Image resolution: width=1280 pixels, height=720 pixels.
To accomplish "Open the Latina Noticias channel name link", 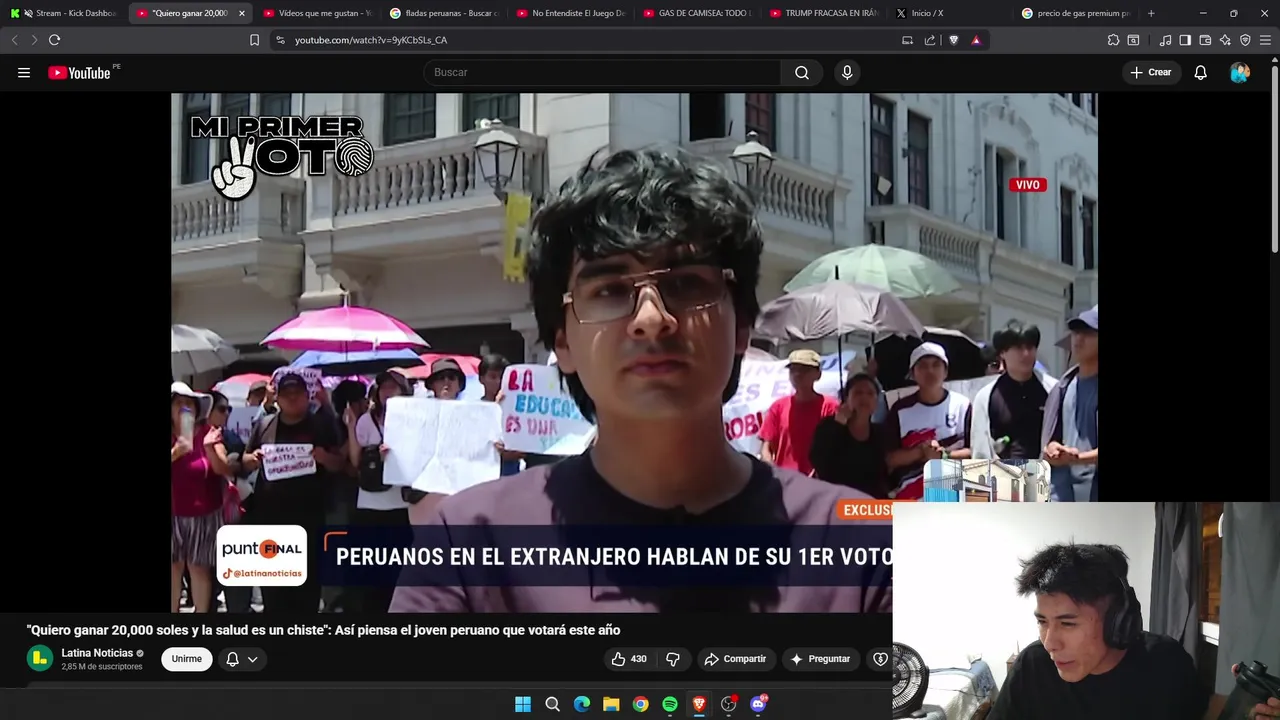I will coord(97,653).
